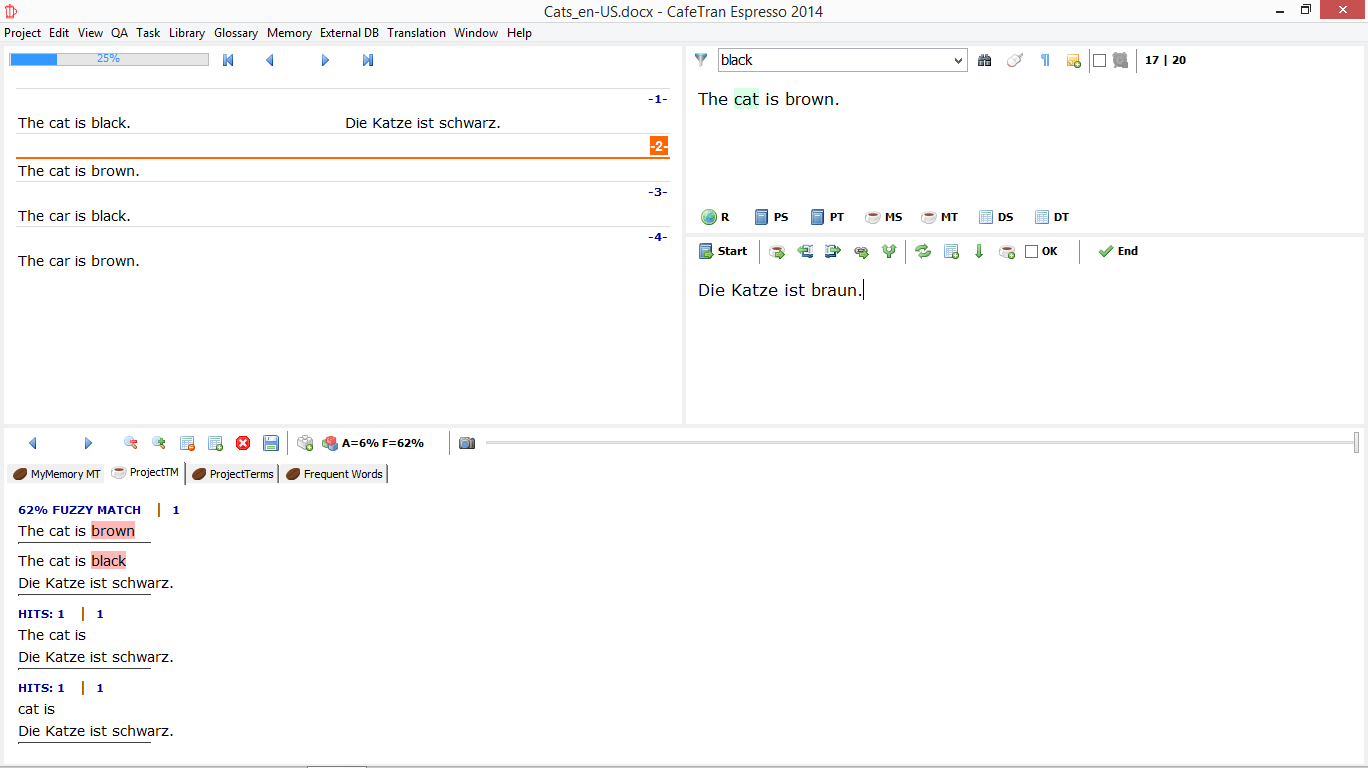Viewport: 1368px width, 768px height.
Task: Click the red delete X icon
Action: point(243,443)
